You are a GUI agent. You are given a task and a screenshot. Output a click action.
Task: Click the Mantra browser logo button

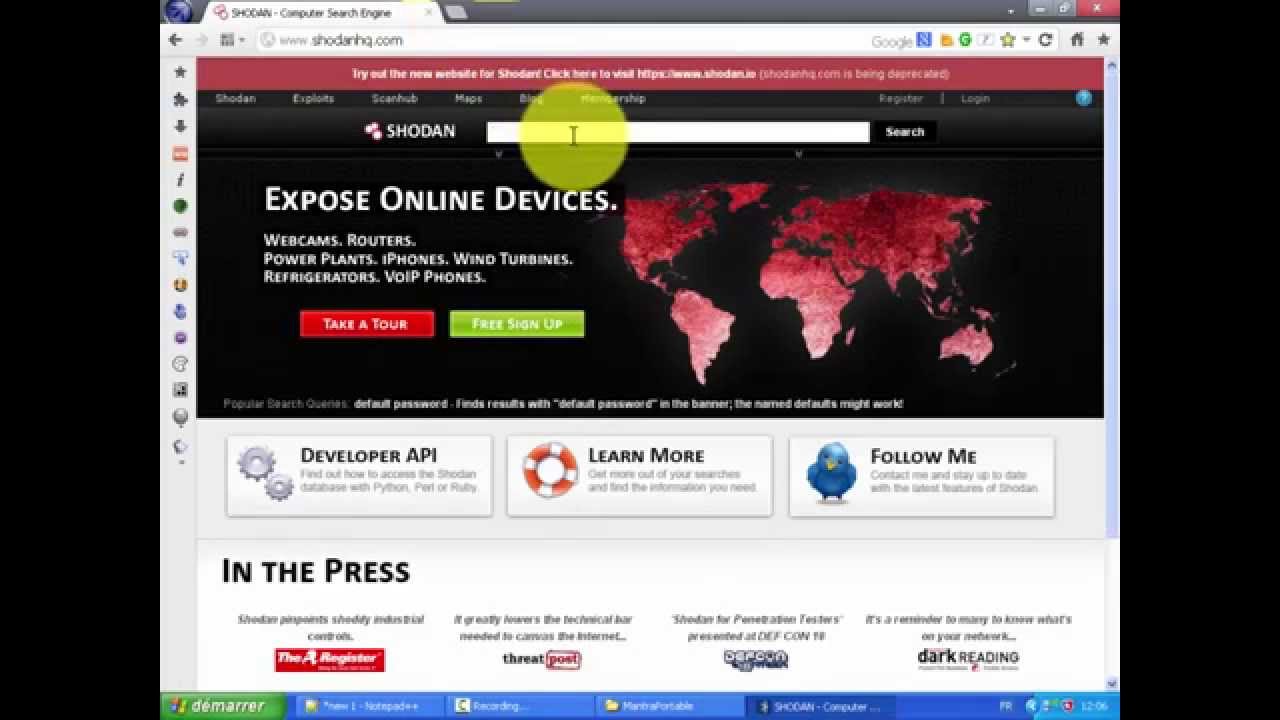pyautogui.click(x=179, y=12)
